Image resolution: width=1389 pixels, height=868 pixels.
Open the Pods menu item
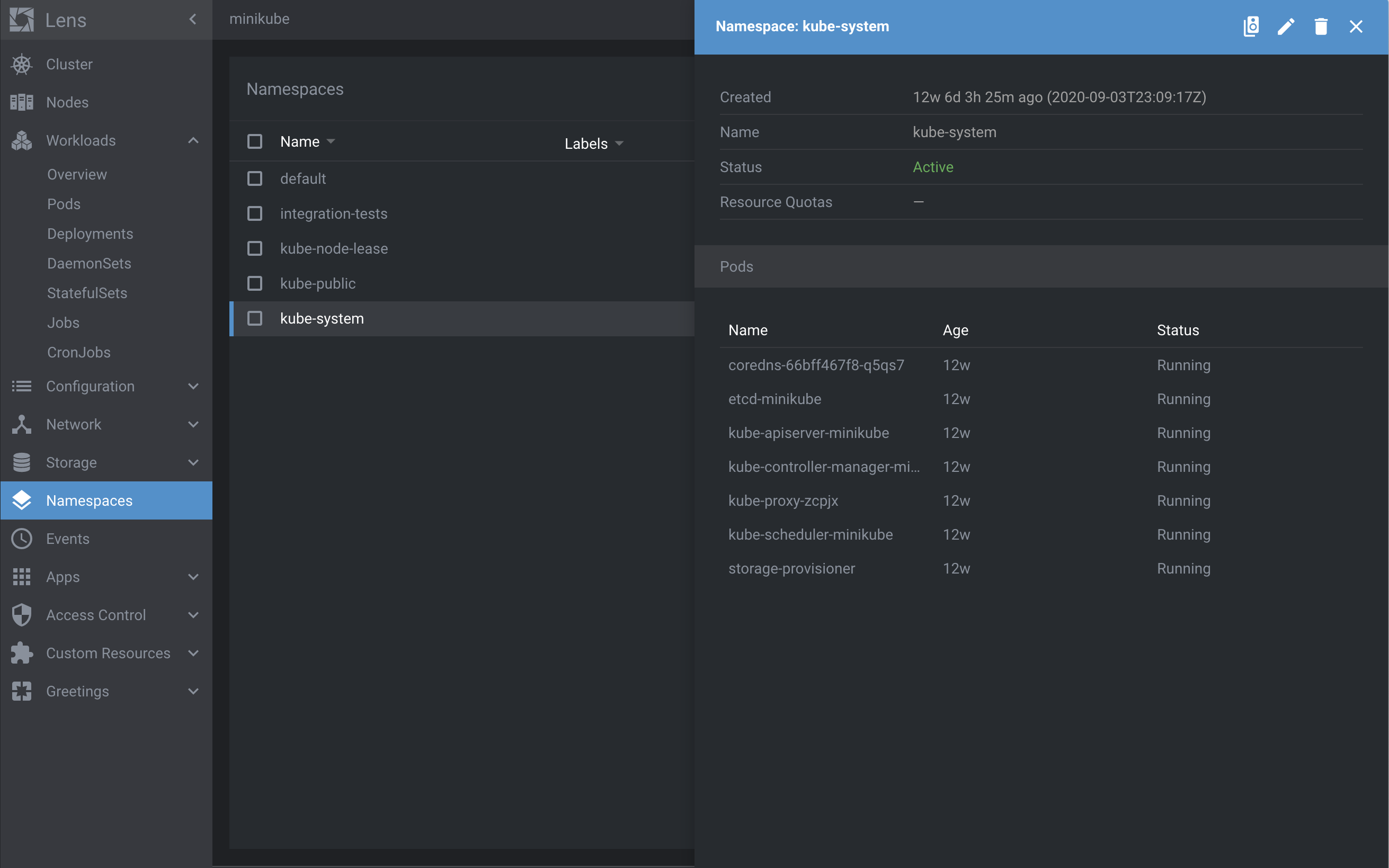pyautogui.click(x=64, y=204)
